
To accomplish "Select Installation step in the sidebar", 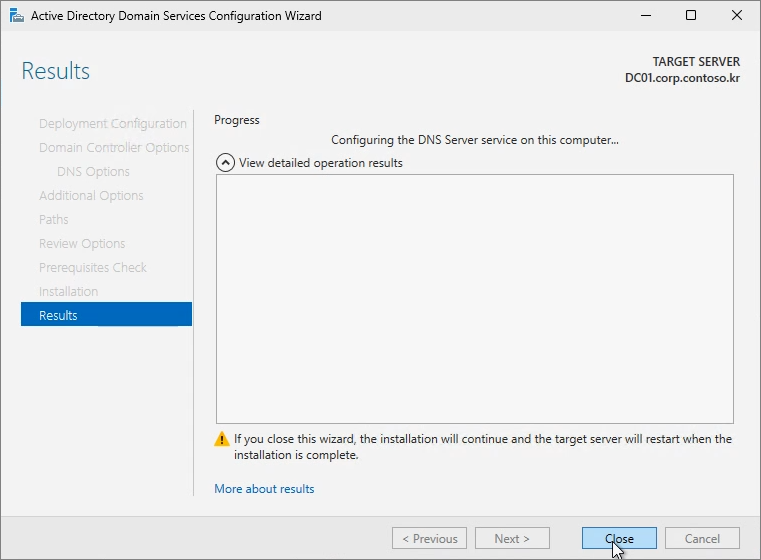I will tap(68, 291).
